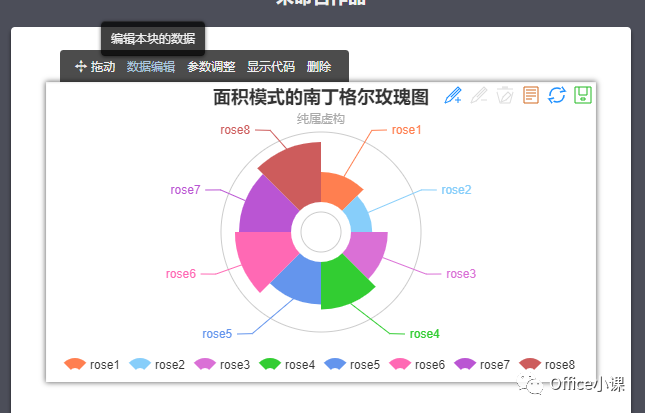
Task: Click the subtitle 纯属虚构
Action: (x=321, y=119)
